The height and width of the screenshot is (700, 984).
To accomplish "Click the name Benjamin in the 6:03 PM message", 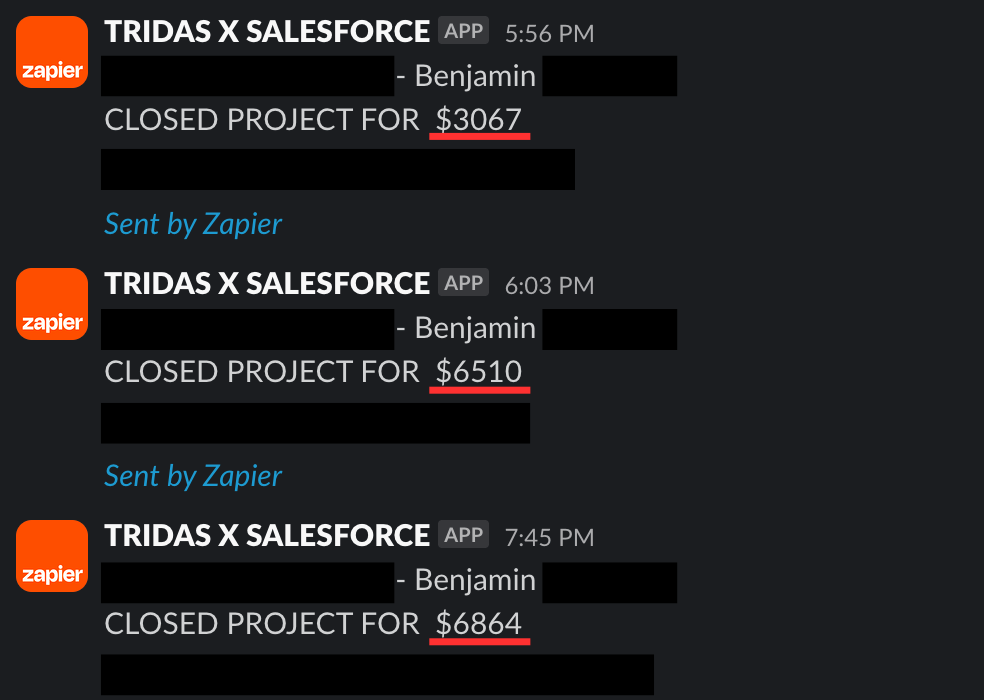I will tap(475, 328).
